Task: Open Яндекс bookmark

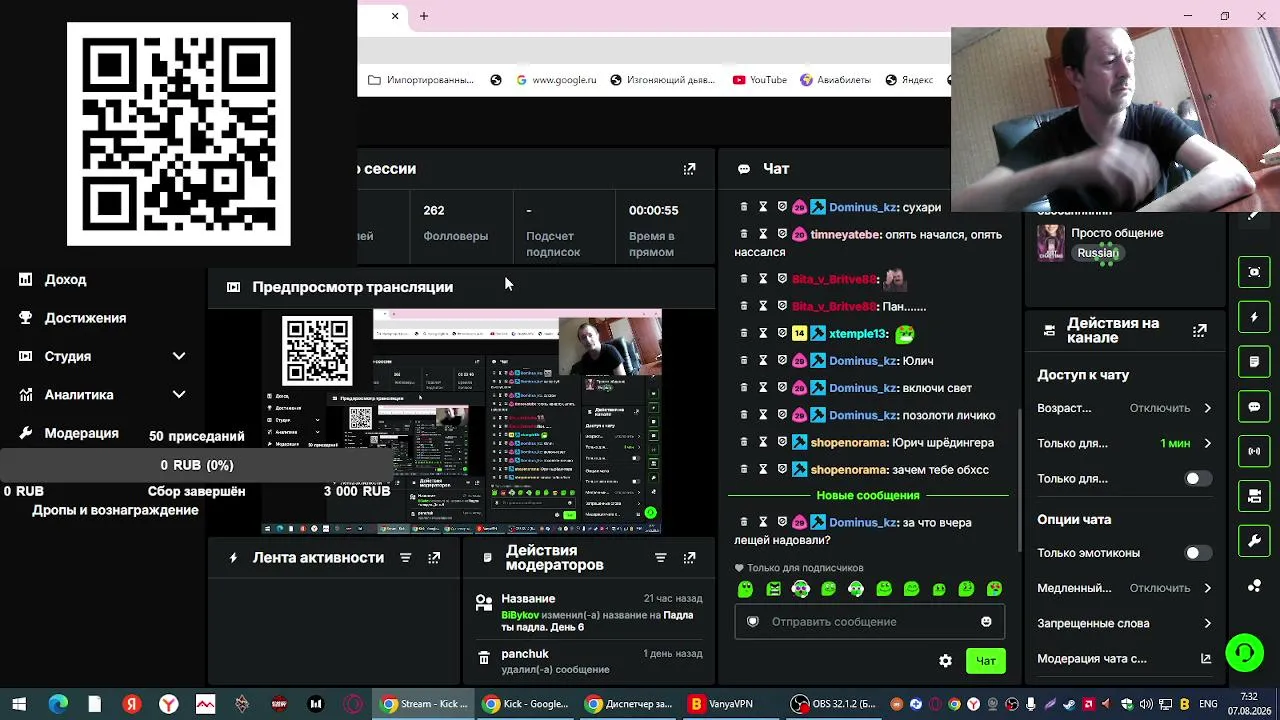Action: pyautogui.click(x=908, y=80)
